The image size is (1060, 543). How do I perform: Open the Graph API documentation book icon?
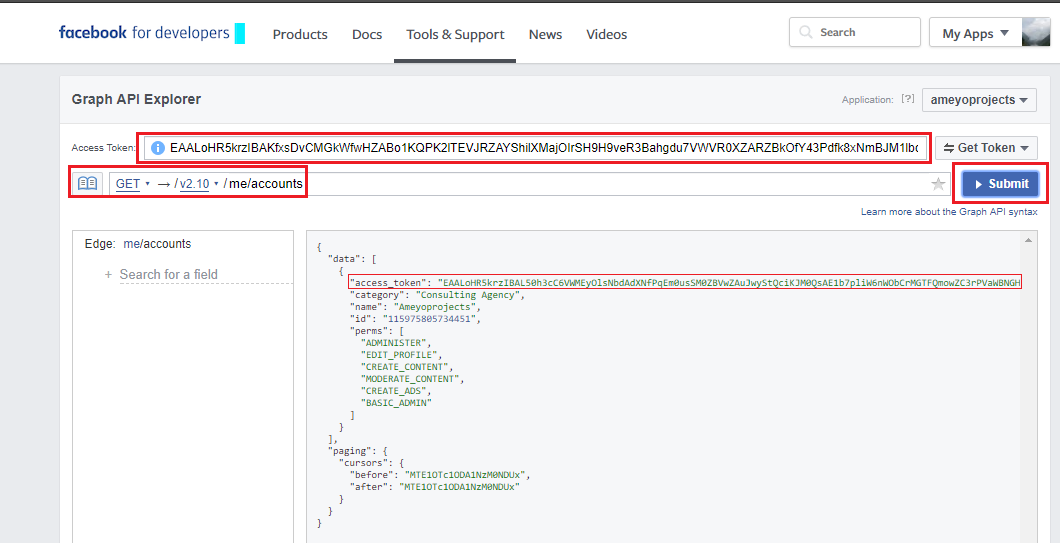pyautogui.click(x=87, y=183)
